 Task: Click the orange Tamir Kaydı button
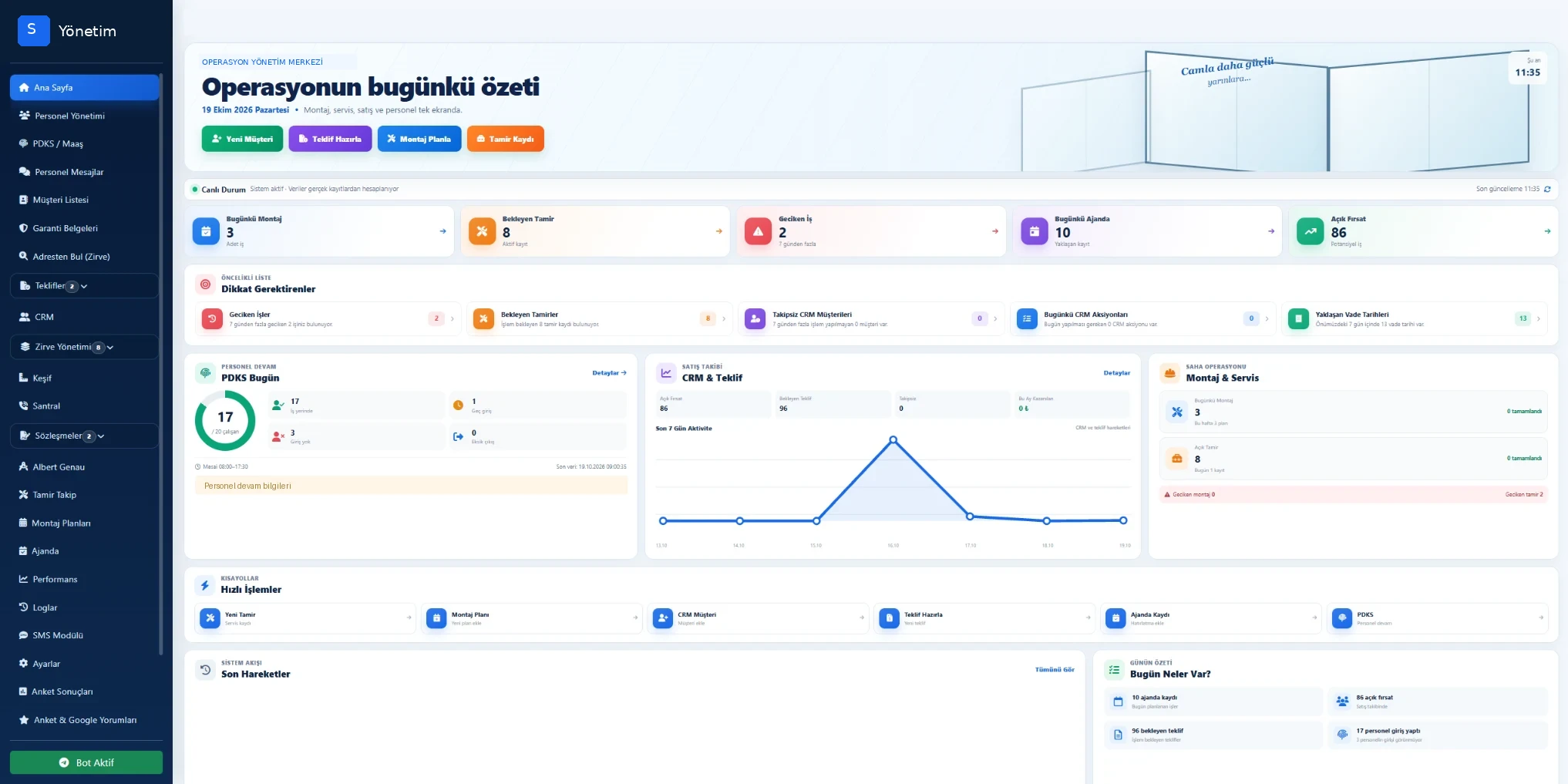(x=505, y=139)
